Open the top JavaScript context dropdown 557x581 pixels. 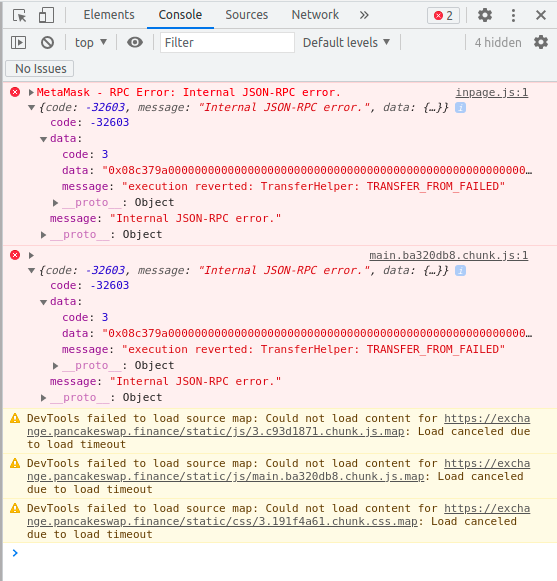[91, 43]
